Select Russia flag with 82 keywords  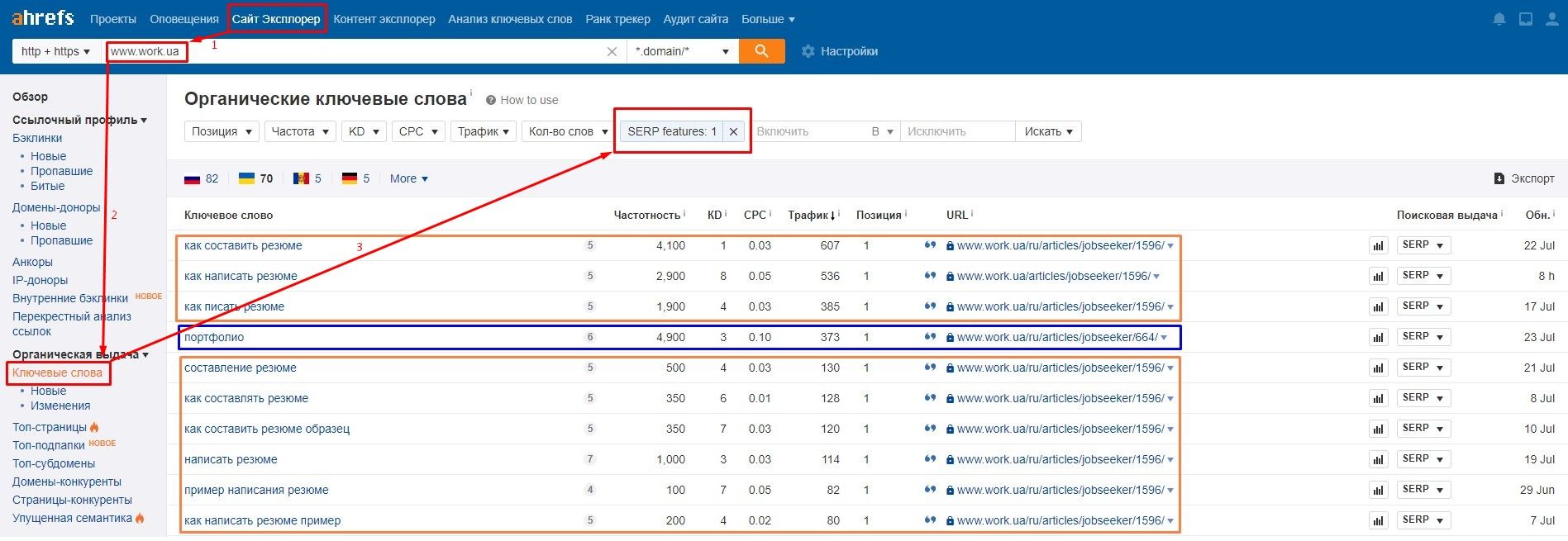click(x=201, y=178)
